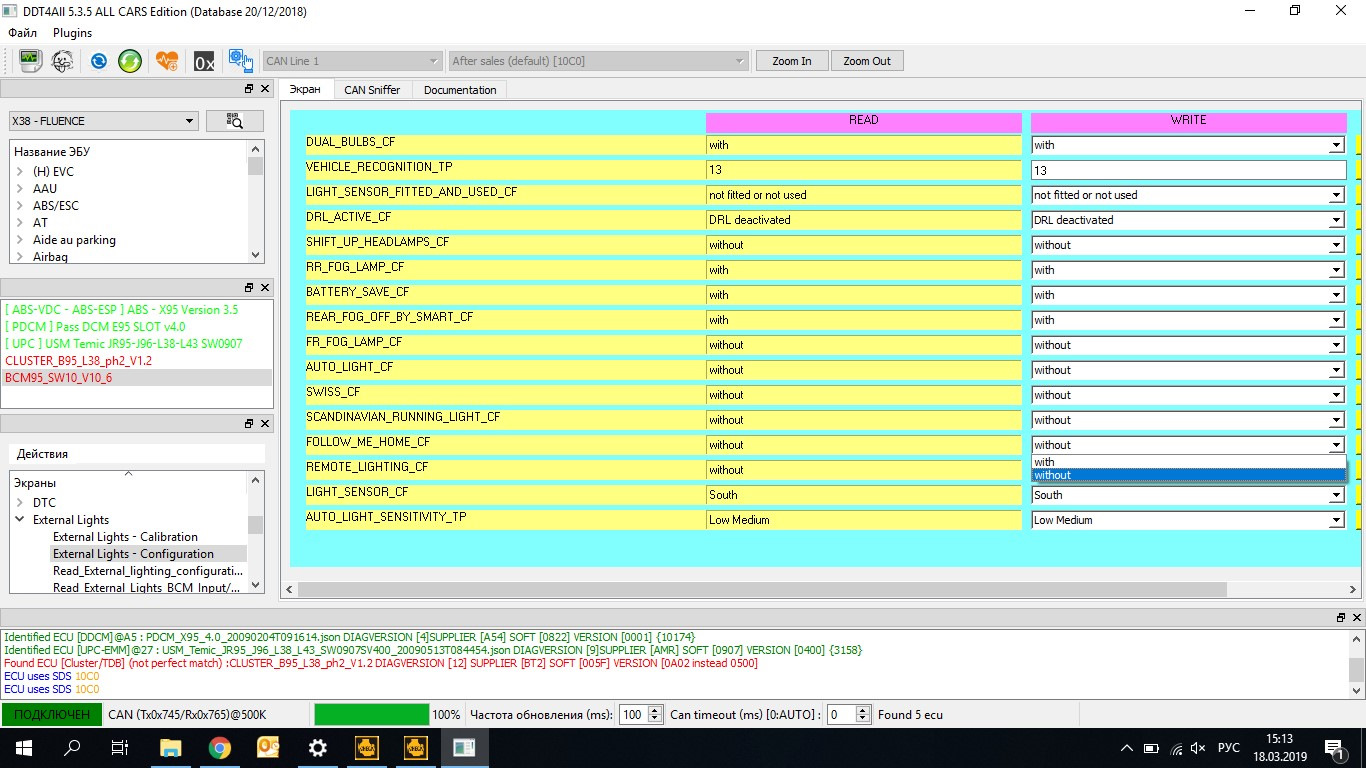Click the blue auto-refresh toolbar icon

[x=99, y=61]
